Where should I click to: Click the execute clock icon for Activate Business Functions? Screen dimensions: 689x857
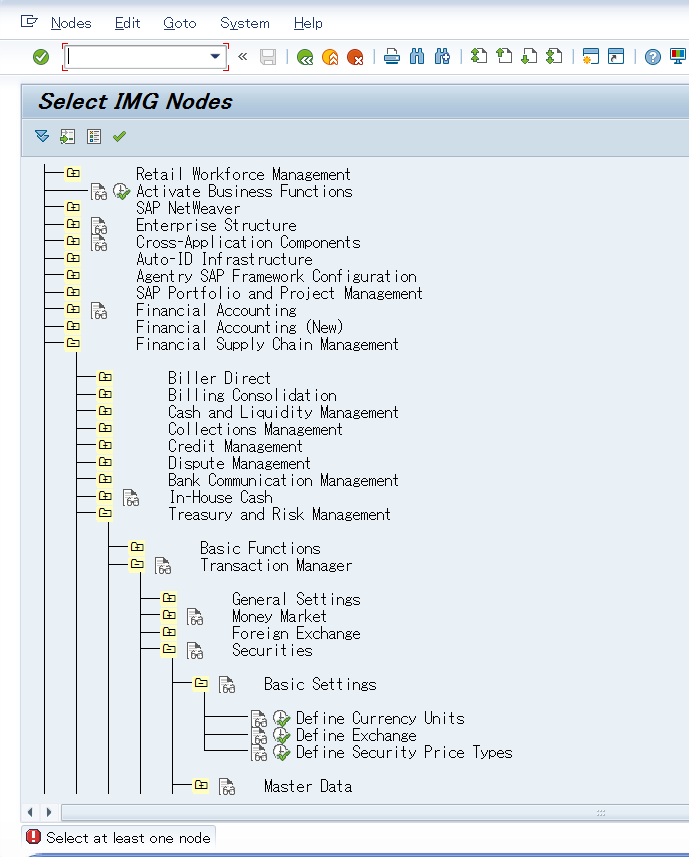[121, 191]
